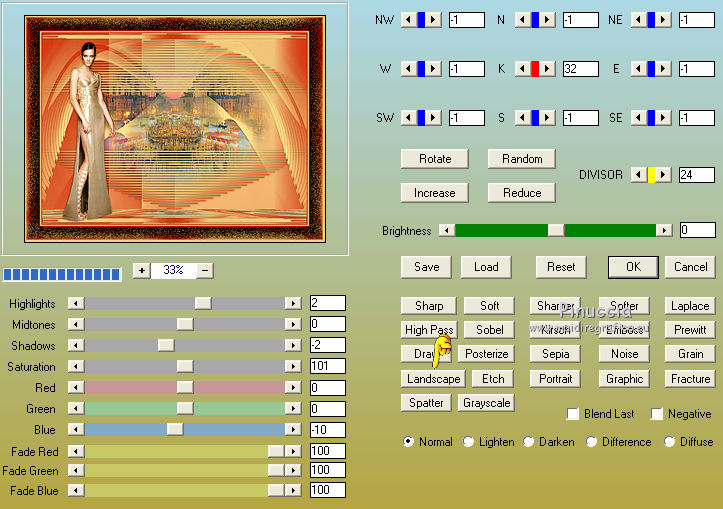The width and height of the screenshot is (723, 509).
Task: Increase the NE kernel value arrow
Action: [663, 20]
